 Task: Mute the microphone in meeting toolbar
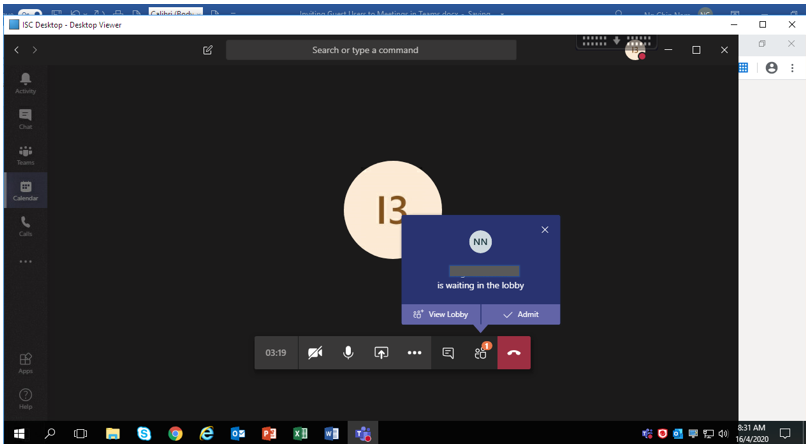pos(348,353)
